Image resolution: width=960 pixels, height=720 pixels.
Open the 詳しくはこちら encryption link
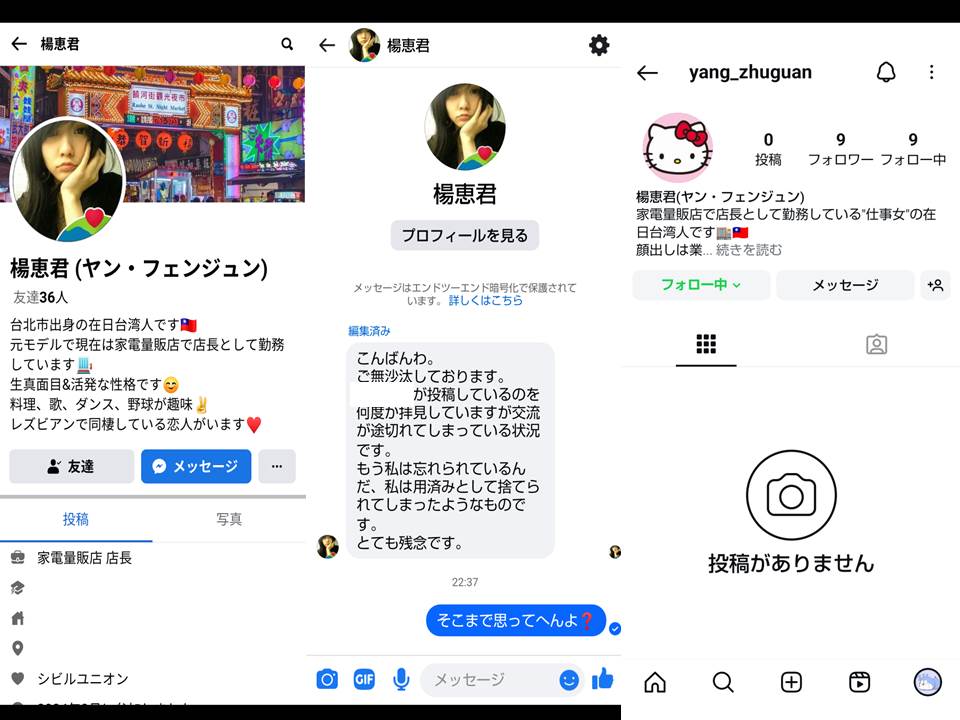click(x=486, y=301)
